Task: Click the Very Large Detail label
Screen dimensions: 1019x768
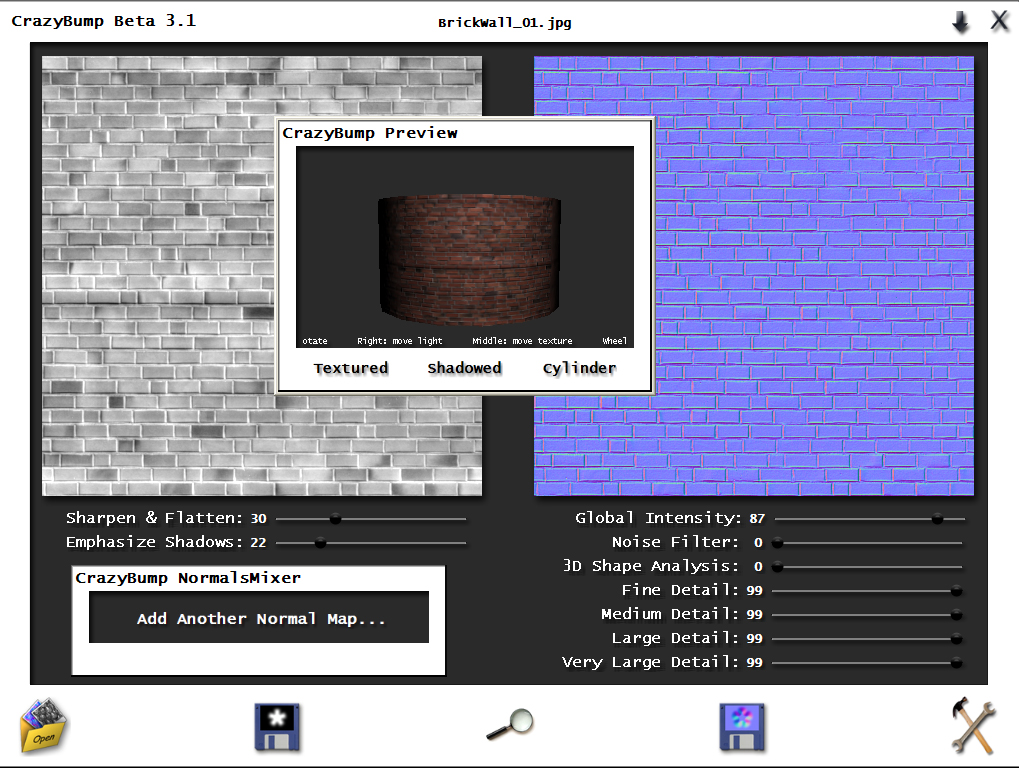Action: point(651,662)
